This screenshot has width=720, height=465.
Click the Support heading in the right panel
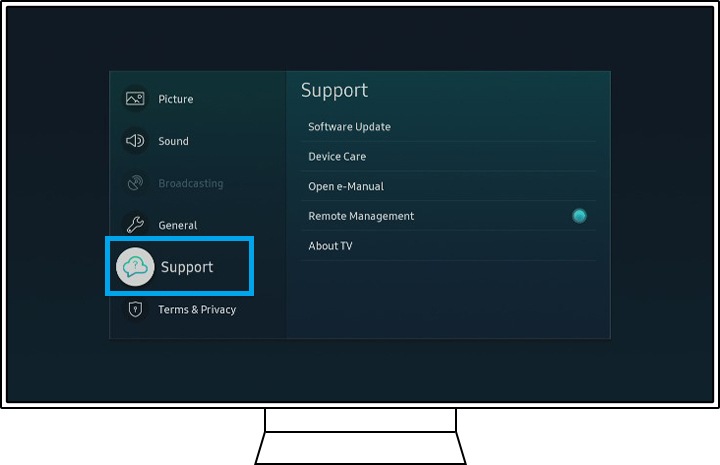point(334,90)
